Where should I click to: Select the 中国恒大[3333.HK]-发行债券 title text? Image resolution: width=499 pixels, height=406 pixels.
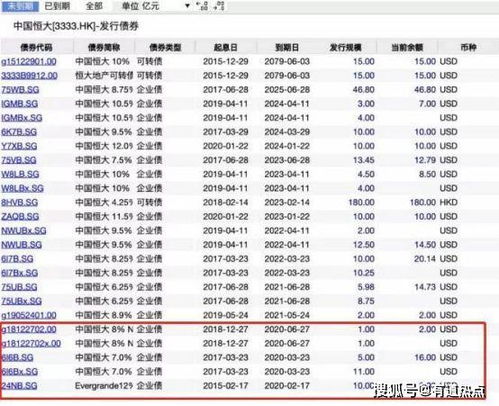point(76,26)
